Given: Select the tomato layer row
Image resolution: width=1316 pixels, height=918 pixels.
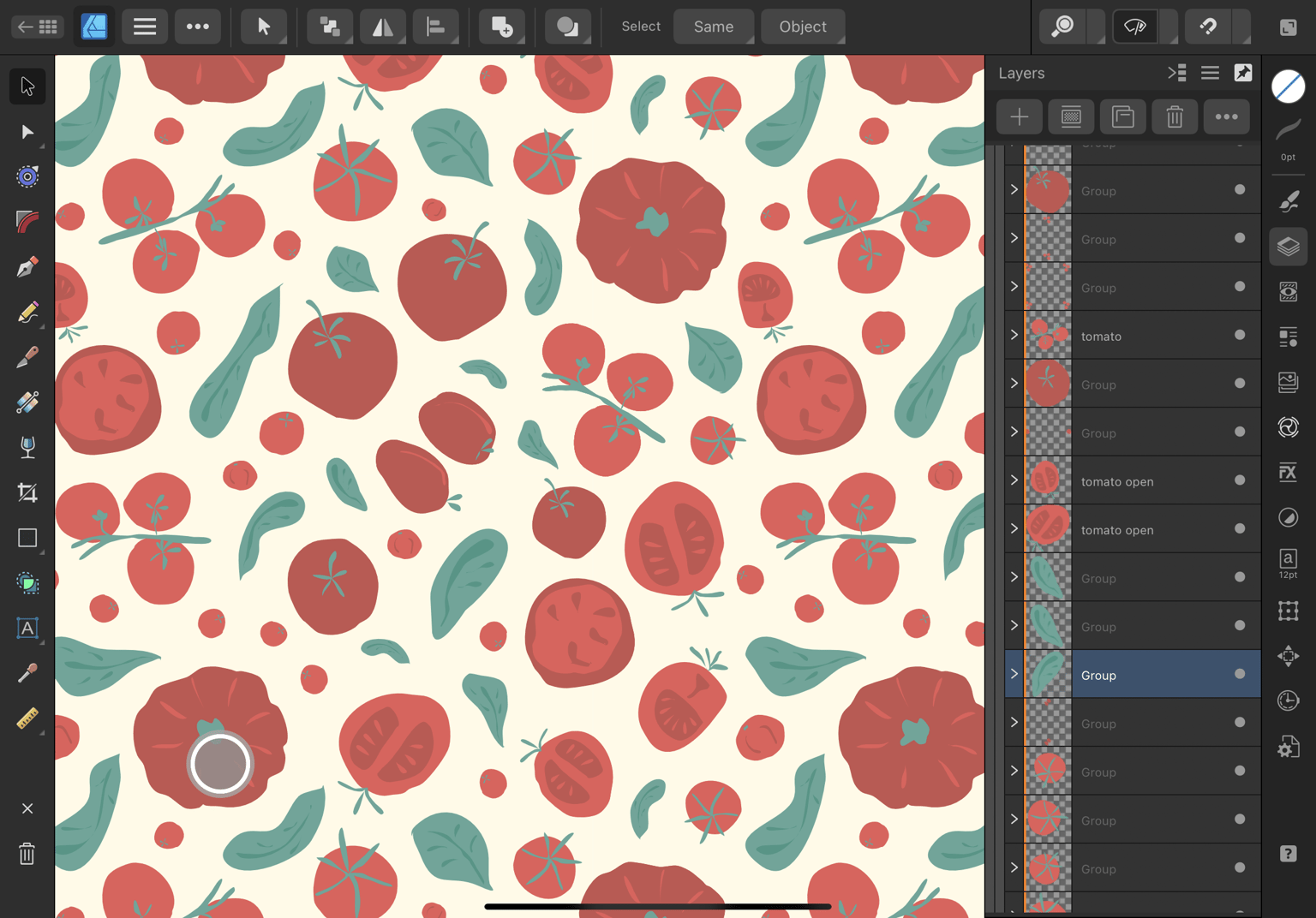Looking at the screenshot, I should click(1133, 335).
